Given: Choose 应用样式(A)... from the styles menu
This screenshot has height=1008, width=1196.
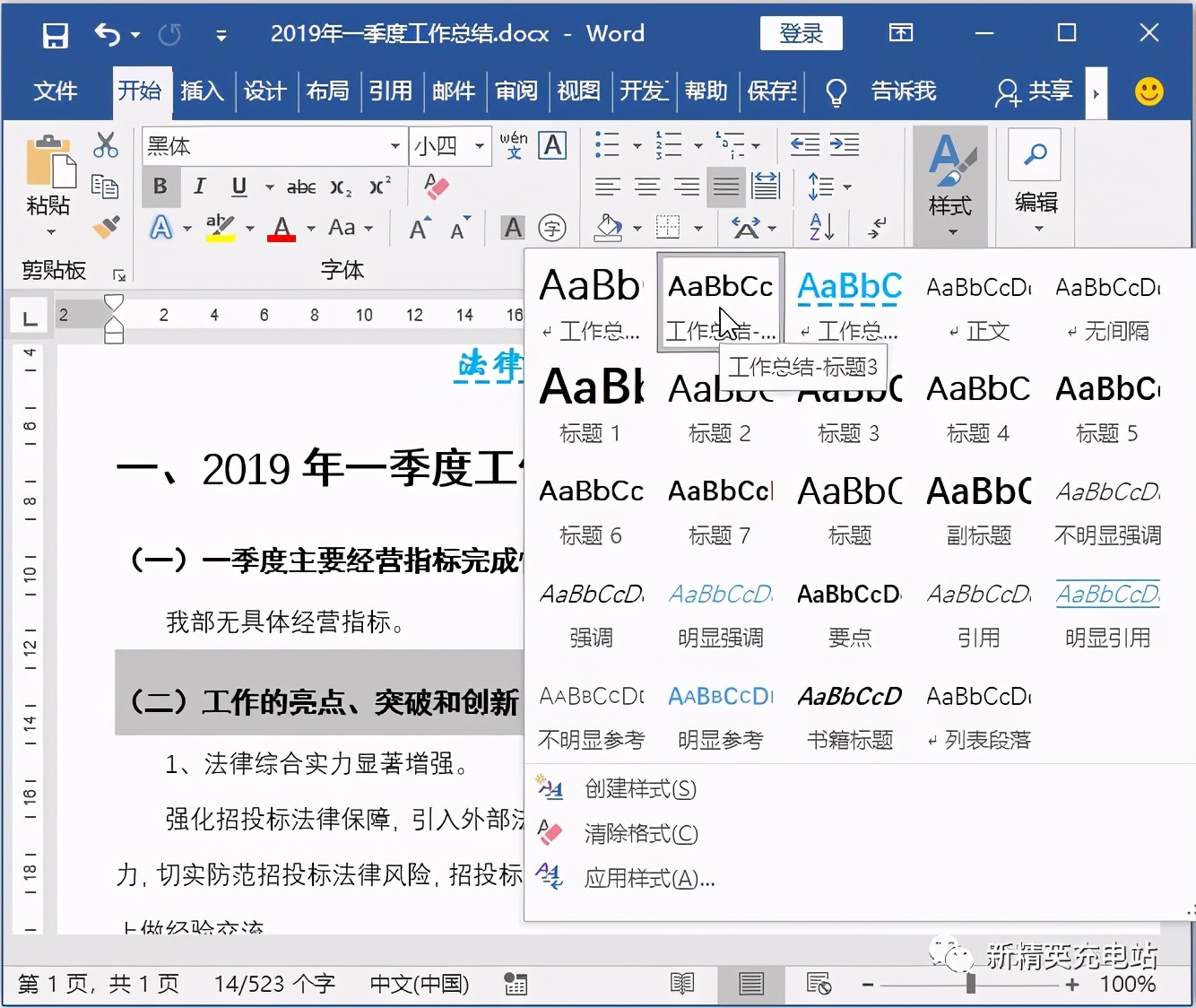Looking at the screenshot, I should click(x=649, y=878).
